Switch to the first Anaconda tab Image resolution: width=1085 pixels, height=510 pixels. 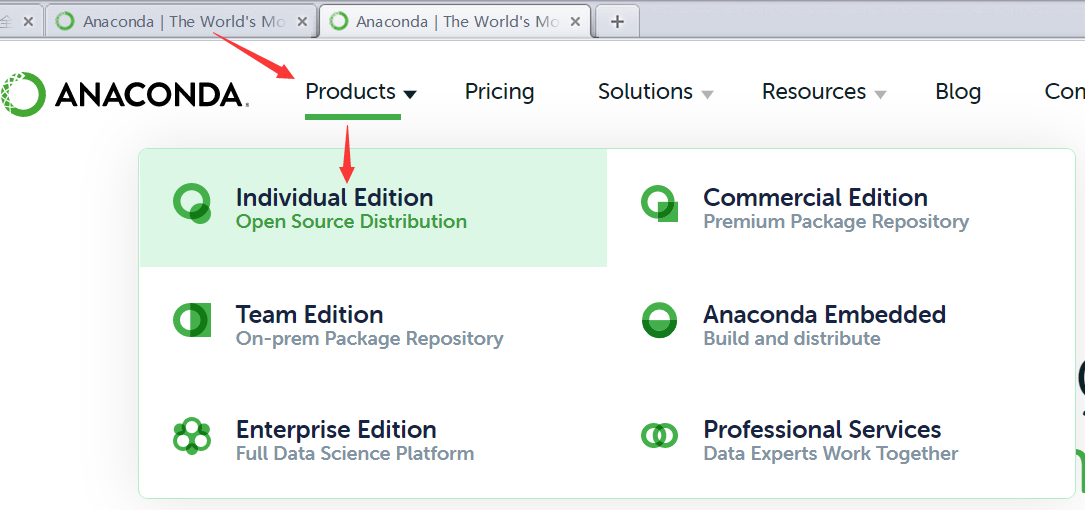(180, 21)
